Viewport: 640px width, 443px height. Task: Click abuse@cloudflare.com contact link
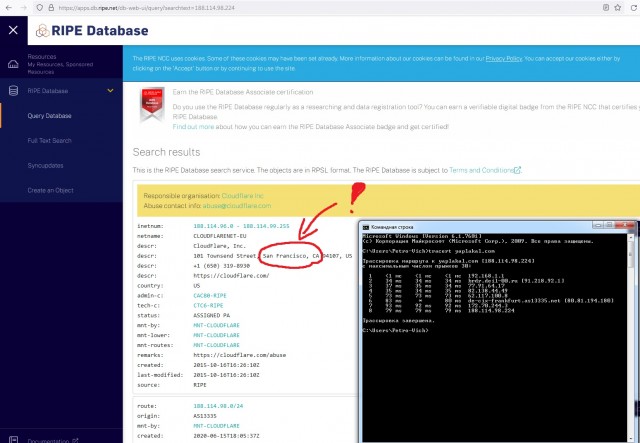(x=237, y=206)
